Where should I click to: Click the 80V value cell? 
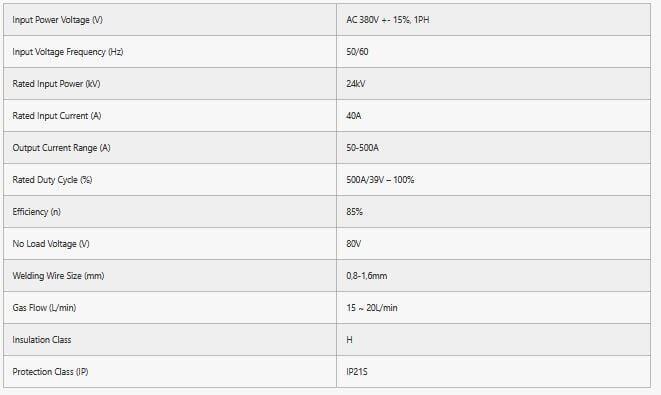pyautogui.click(x=493, y=244)
